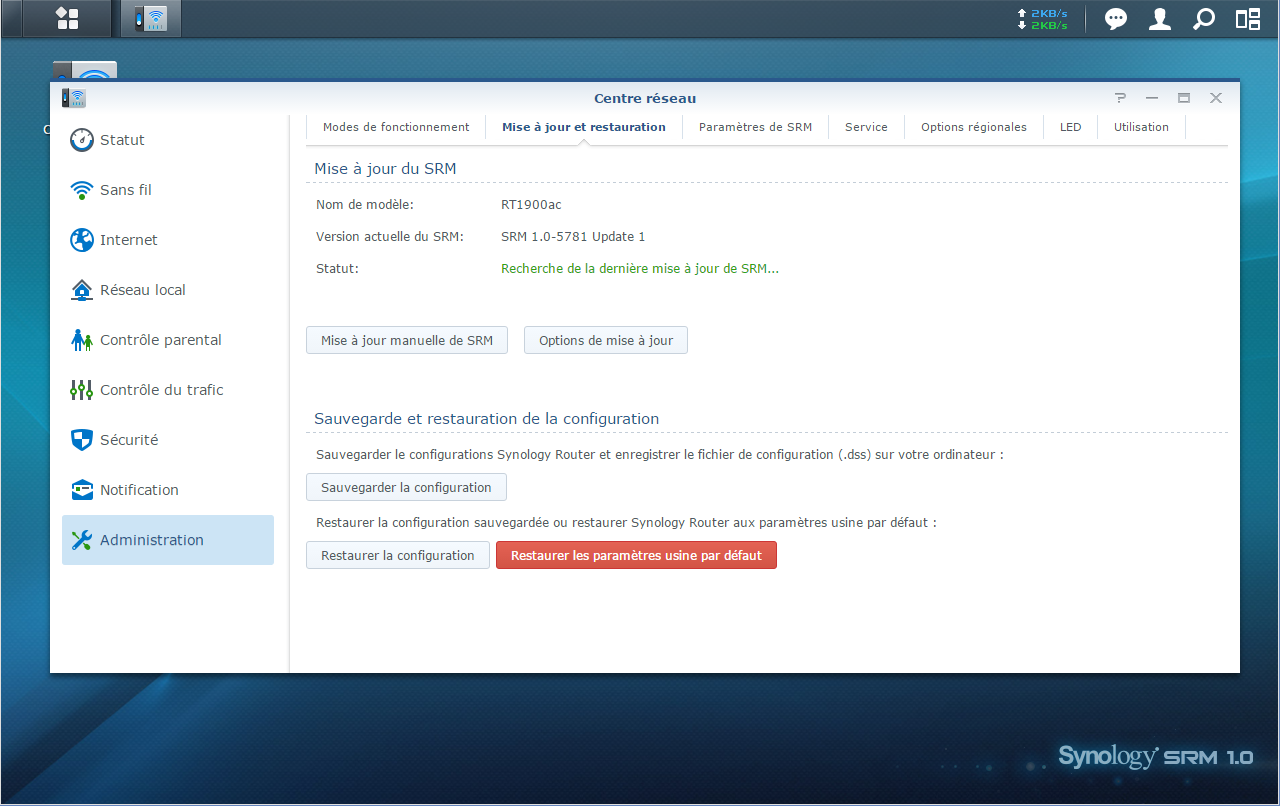1280x806 pixels.
Task: Open the widgets panel icon
Action: 1248,19
